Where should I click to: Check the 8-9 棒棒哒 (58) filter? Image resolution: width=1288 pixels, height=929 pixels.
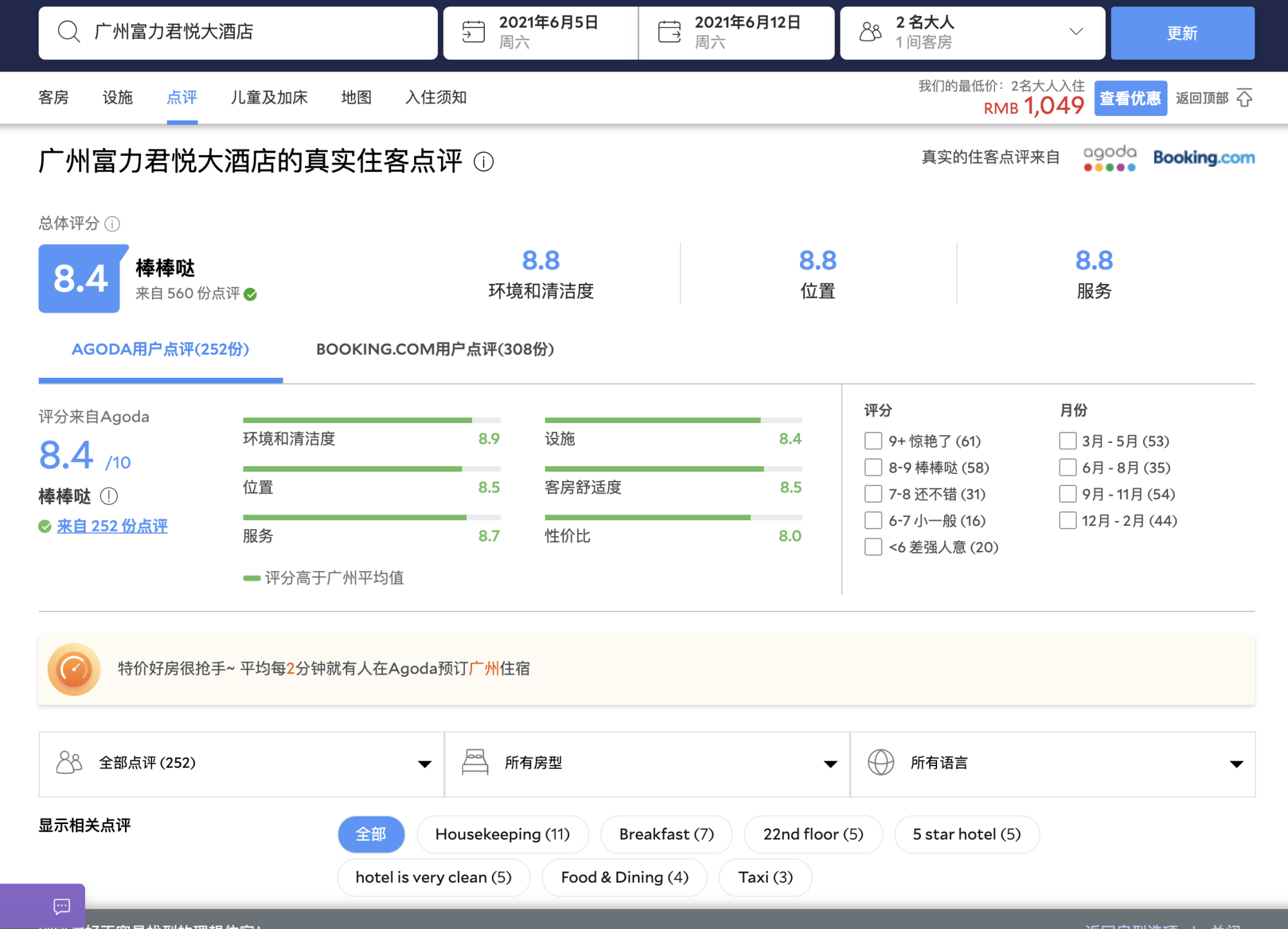[x=873, y=467]
